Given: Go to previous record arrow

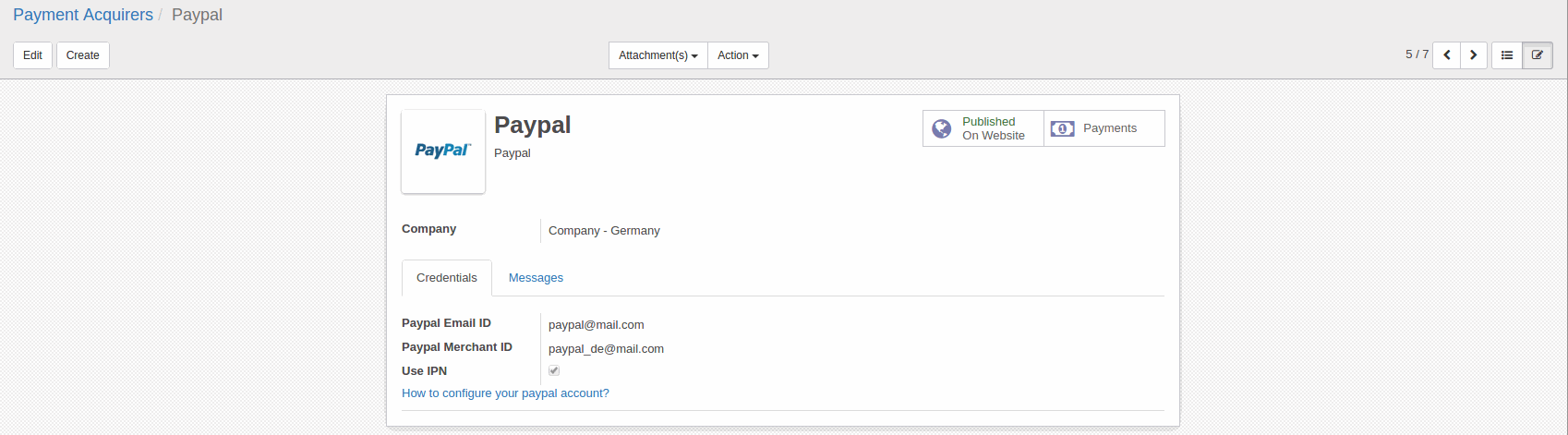Looking at the screenshot, I should [x=1447, y=55].
